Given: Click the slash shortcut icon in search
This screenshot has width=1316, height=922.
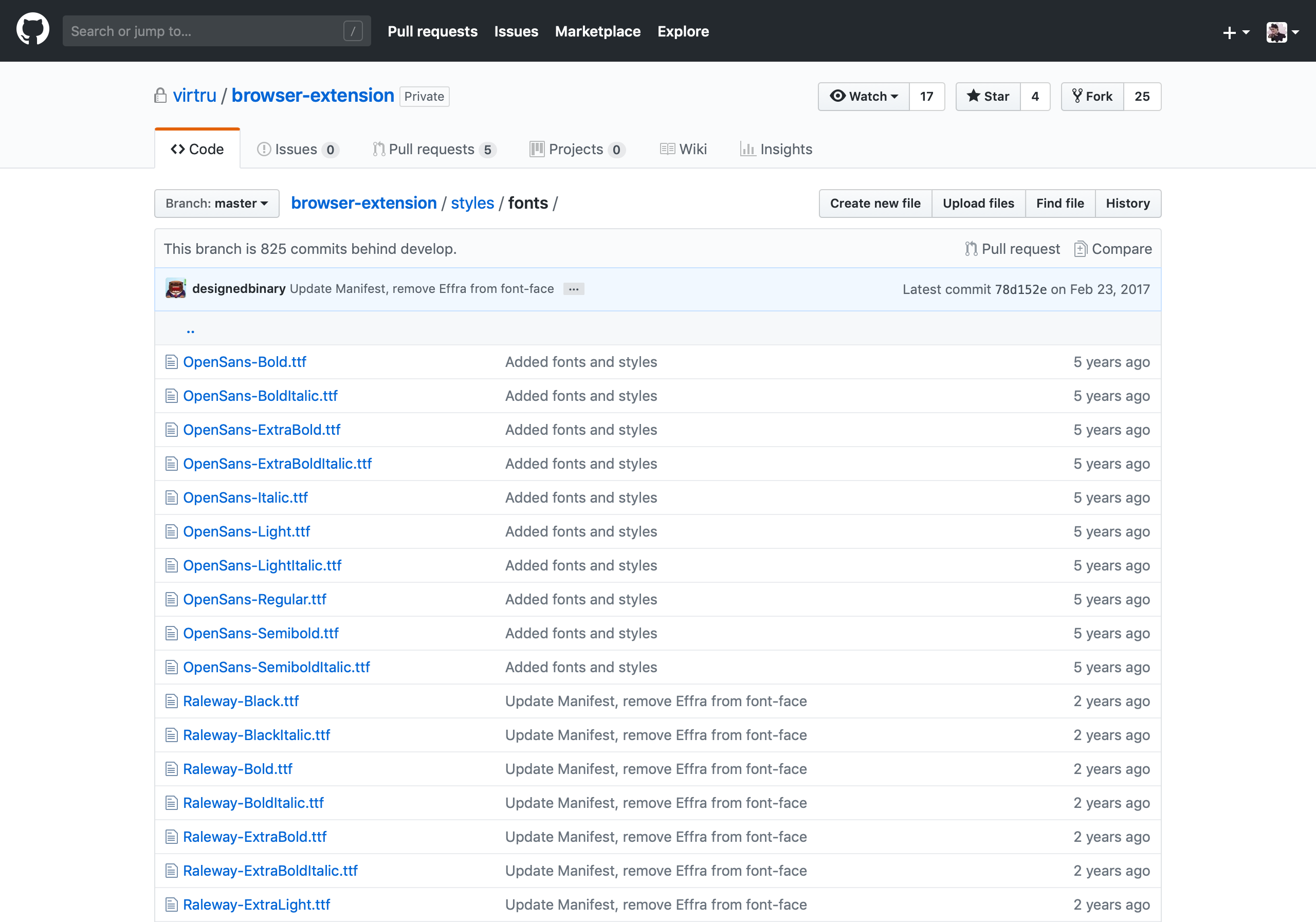Looking at the screenshot, I should [353, 31].
